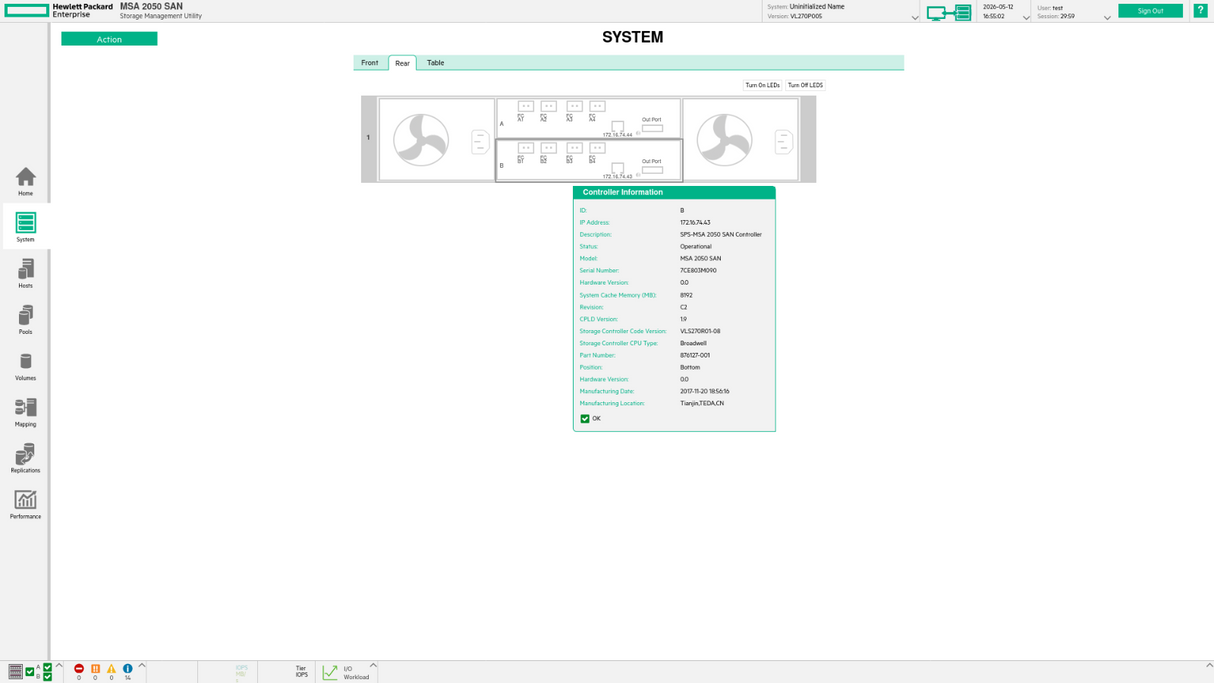Click the error events orange icon
1214x683 pixels.
(x=95, y=668)
